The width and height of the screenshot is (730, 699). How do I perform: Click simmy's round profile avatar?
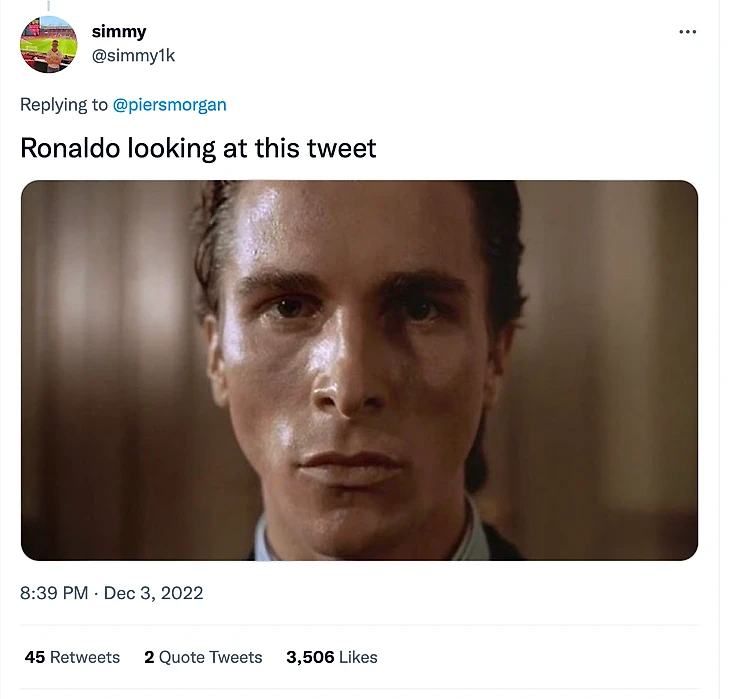pyautogui.click(x=48, y=44)
